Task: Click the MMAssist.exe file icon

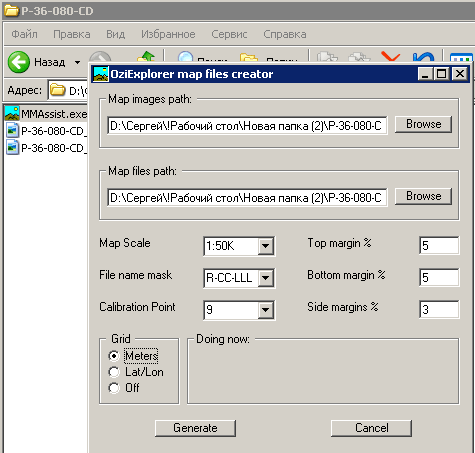Action: (x=12, y=114)
